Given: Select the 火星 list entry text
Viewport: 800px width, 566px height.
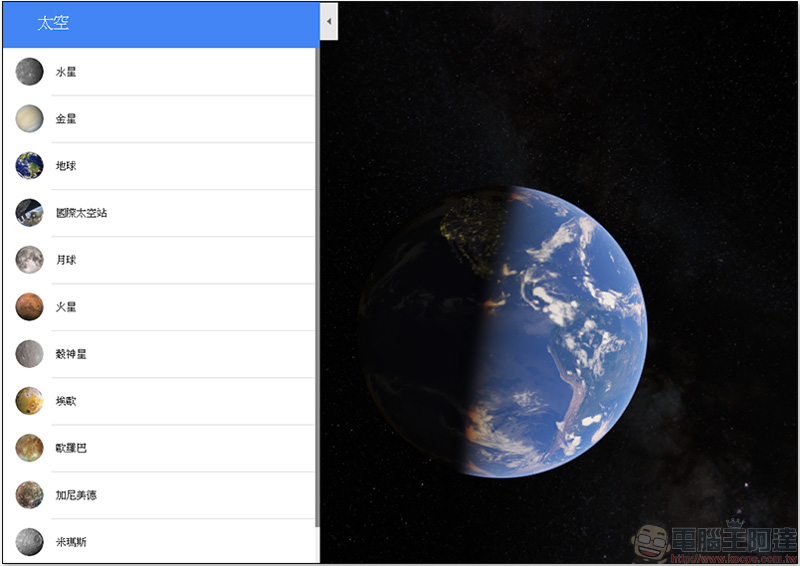Looking at the screenshot, I should click(x=66, y=307).
